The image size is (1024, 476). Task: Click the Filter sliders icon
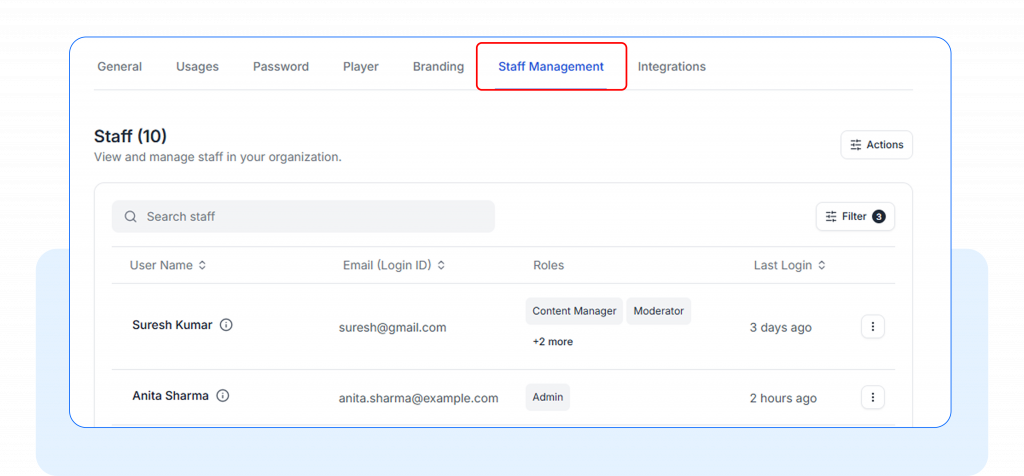(x=831, y=217)
